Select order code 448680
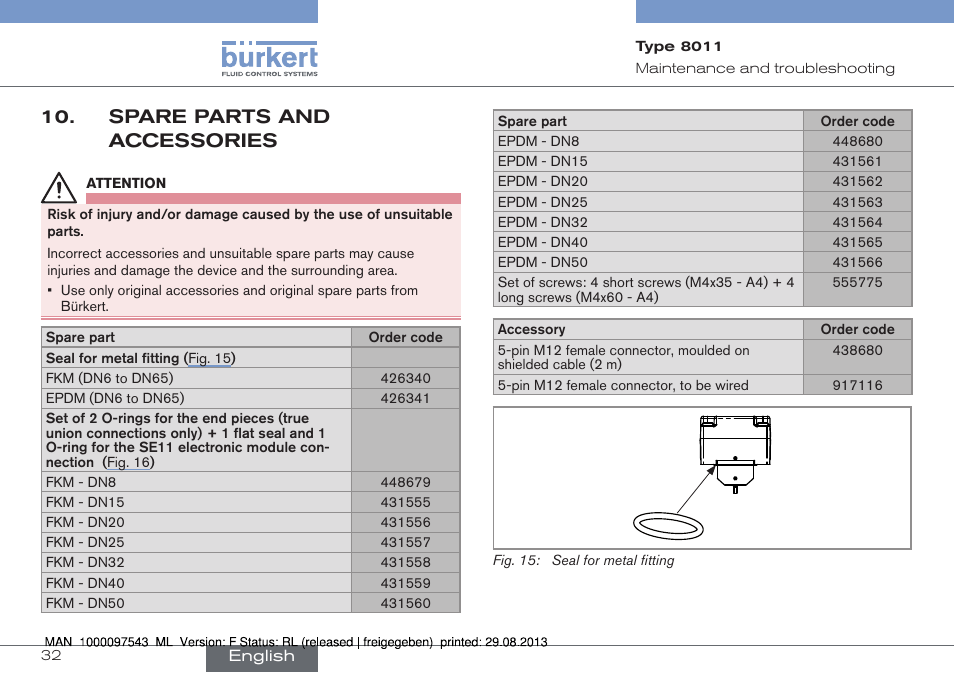This screenshot has height=673, width=954. point(857,141)
